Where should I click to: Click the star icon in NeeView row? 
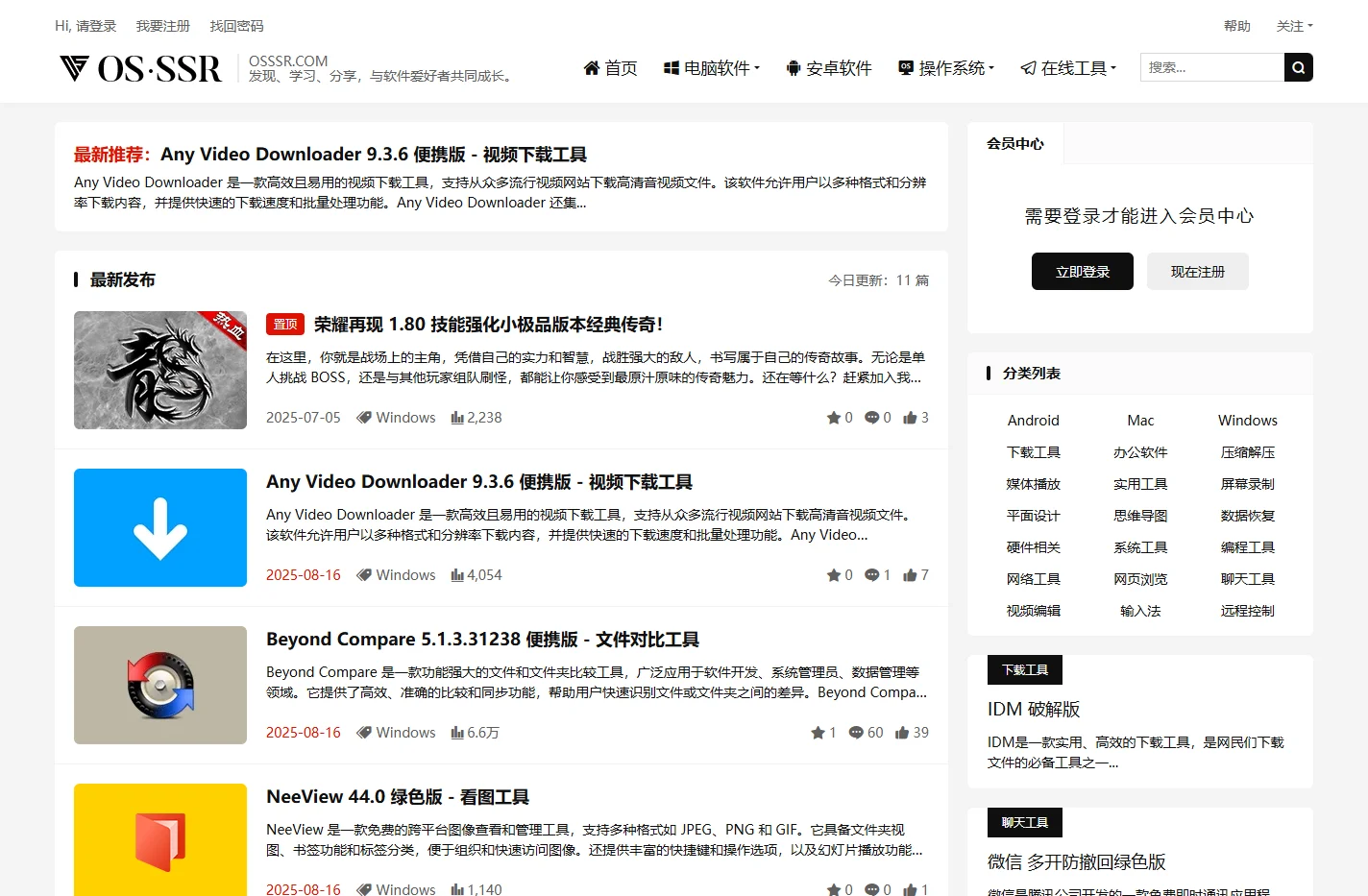[x=833, y=889]
